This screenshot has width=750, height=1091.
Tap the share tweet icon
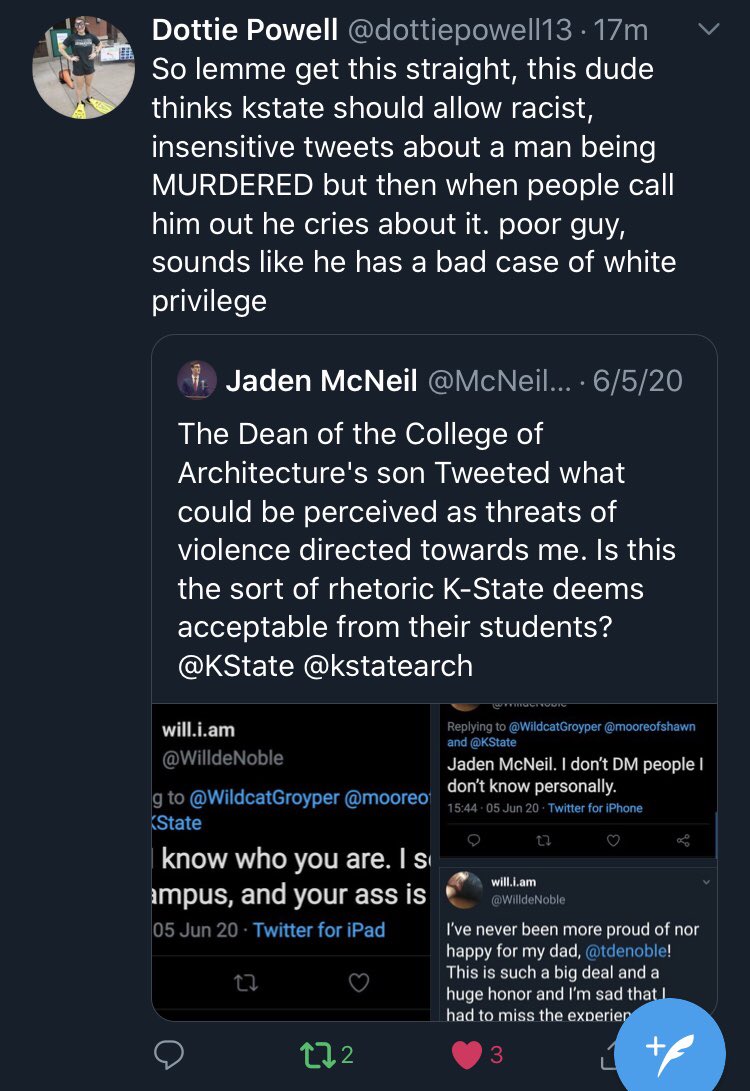(608, 1056)
